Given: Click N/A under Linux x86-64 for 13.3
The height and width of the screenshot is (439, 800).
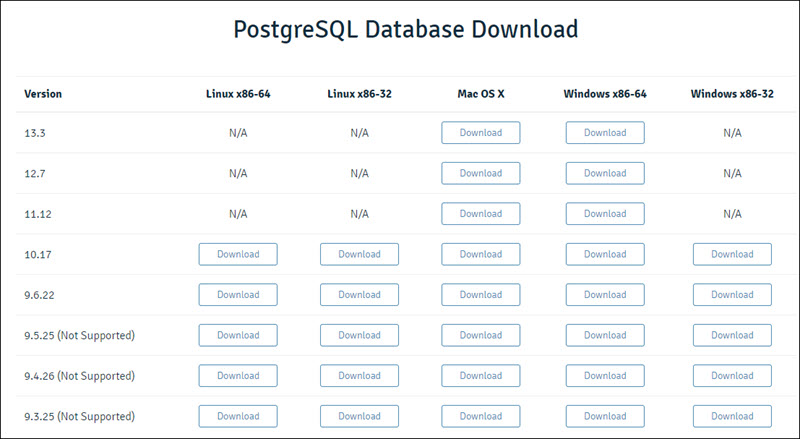Looking at the screenshot, I should pos(238,133).
